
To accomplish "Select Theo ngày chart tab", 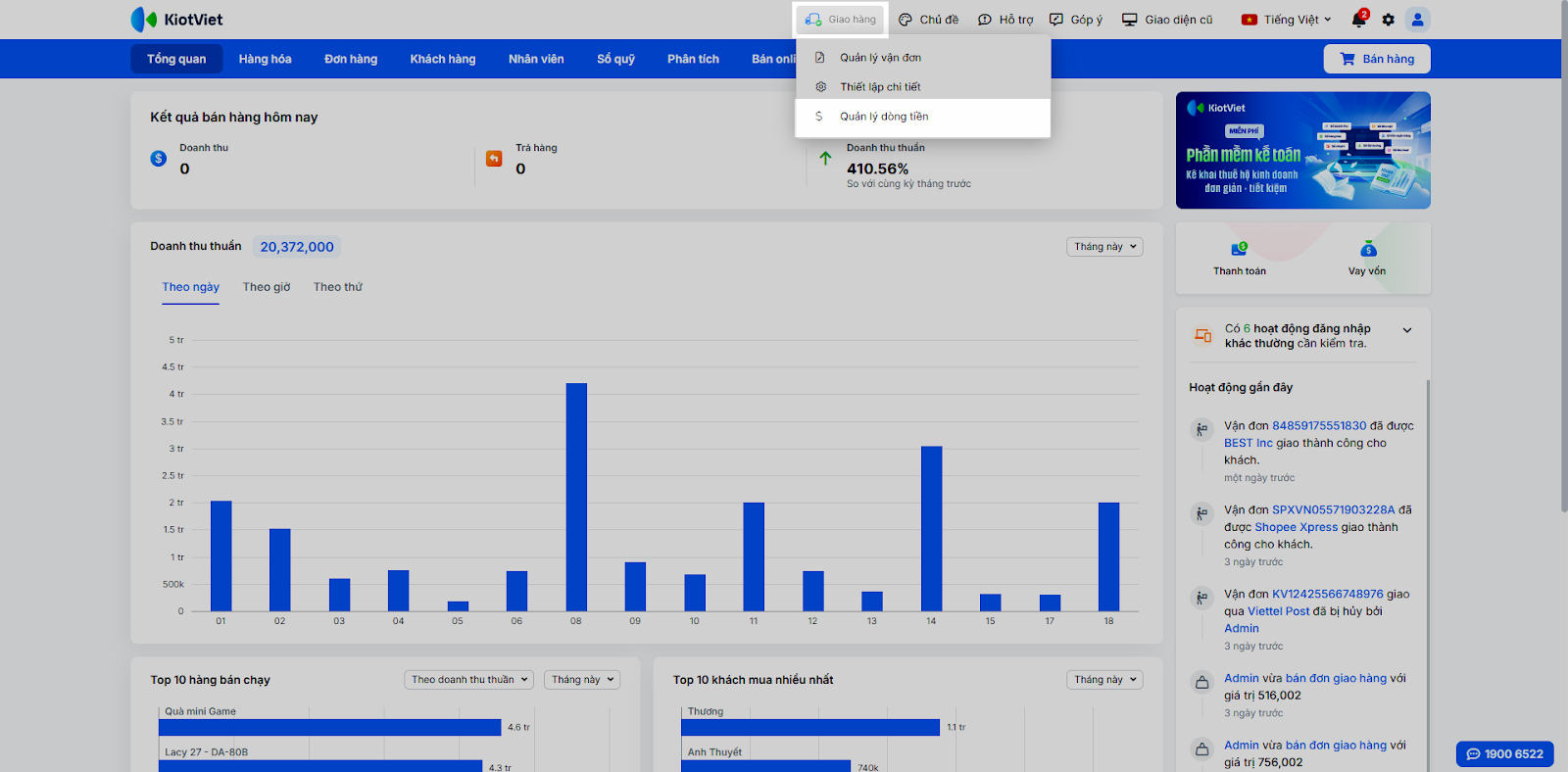I will (x=191, y=287).
